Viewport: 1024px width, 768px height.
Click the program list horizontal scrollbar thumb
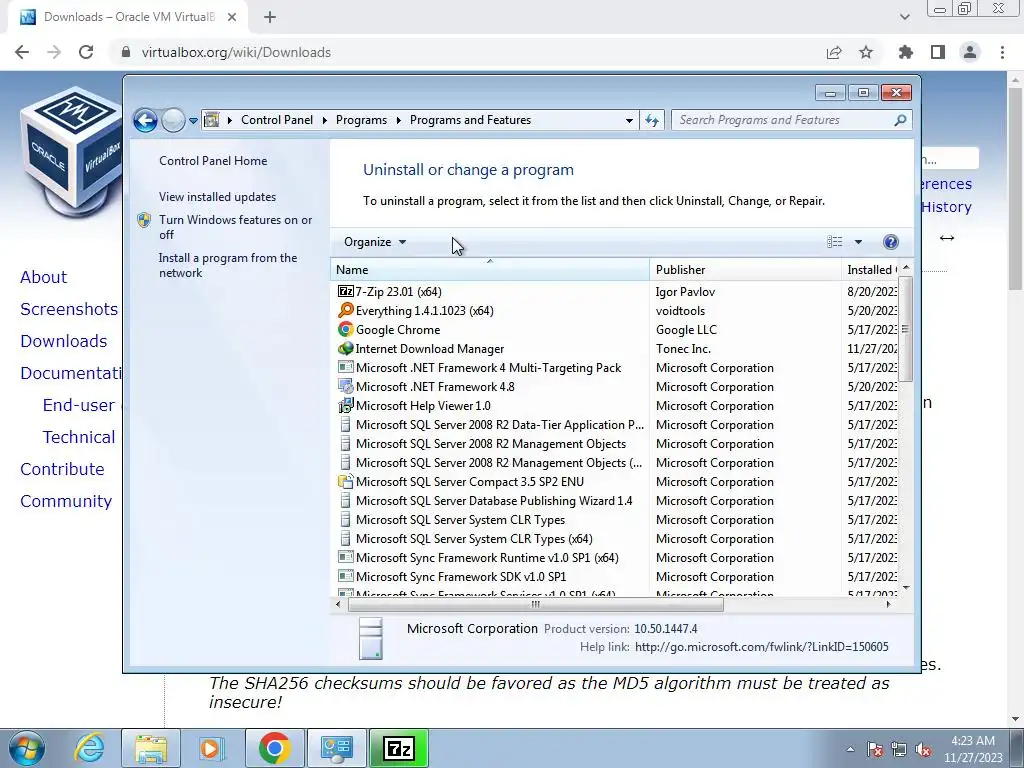click(x=536, y=604)
